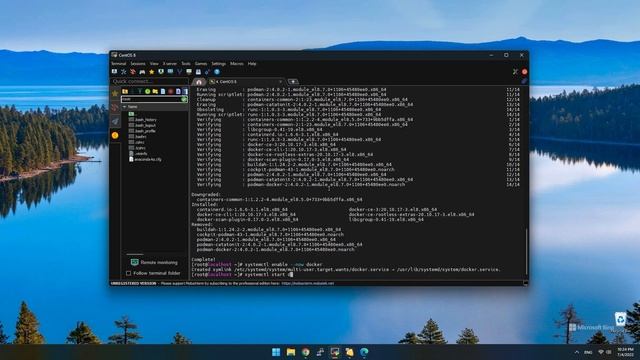Screen dimensions: 640x360
Task: Click the red delete icon in SFTP toolbar
Action: click(x=171, y=91)
